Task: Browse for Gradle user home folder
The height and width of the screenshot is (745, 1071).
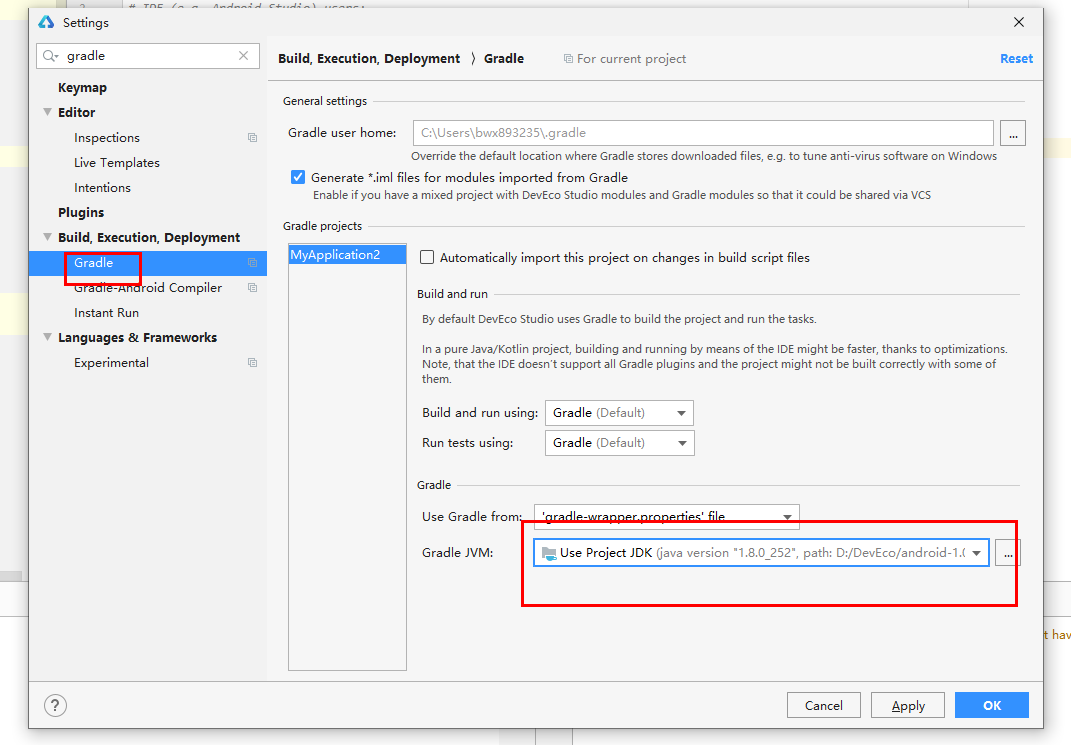Action: point(1013,133)
